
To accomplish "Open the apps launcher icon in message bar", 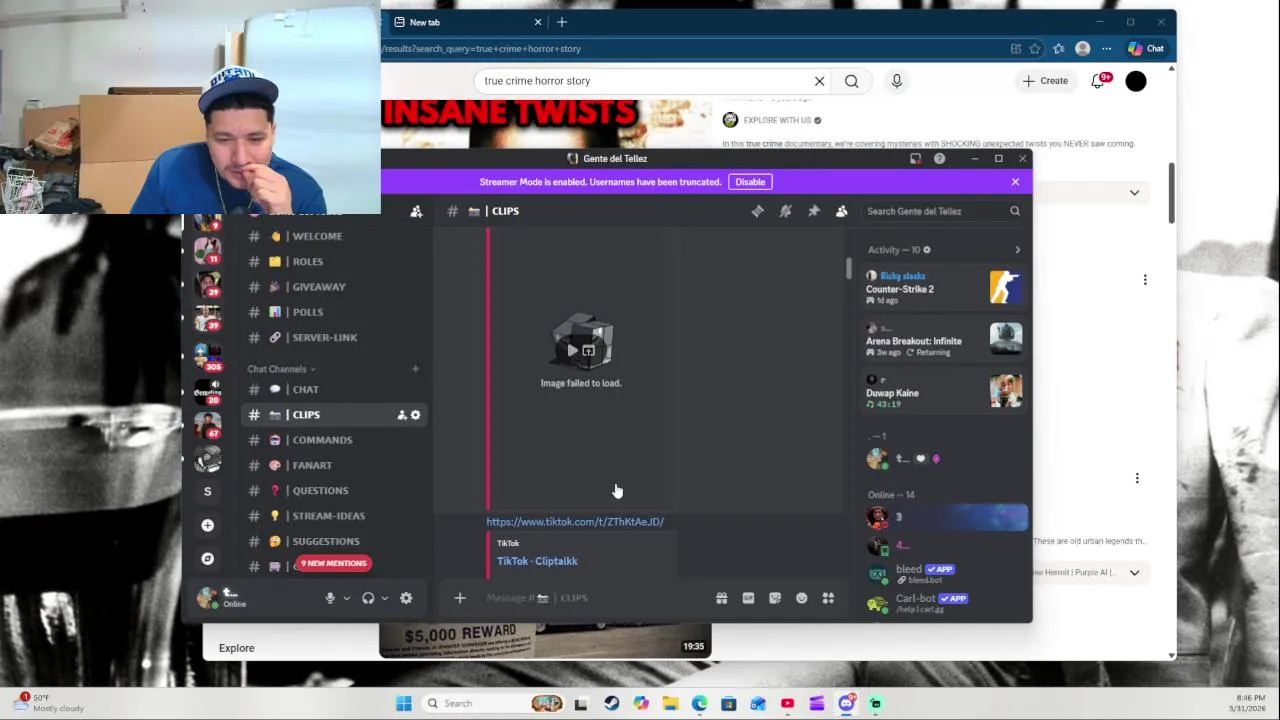I will coord(828,598).
